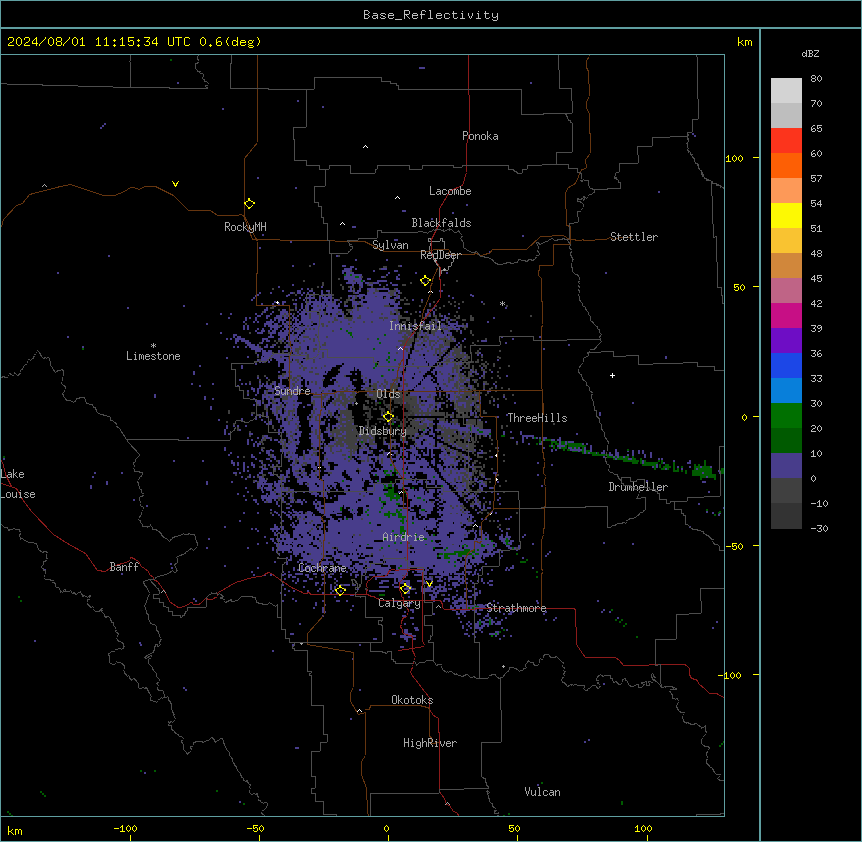The width and height of the screenshot is (862, 842).
Task: Click the RedDeer label
Action: [440, 255]
